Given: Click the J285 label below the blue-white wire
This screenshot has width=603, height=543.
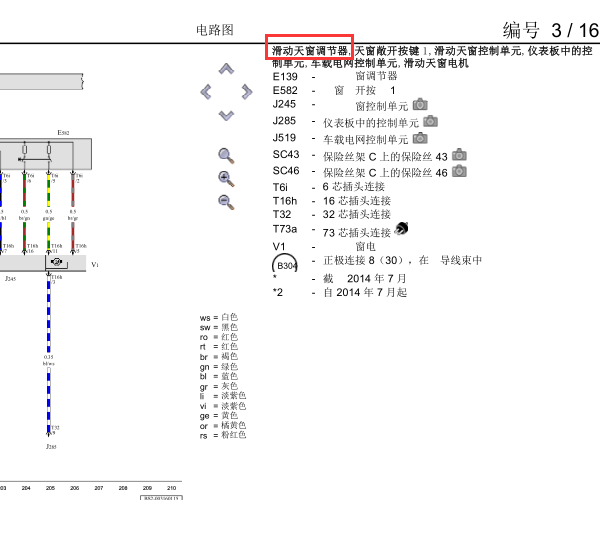Looking at the screenshot, I should (x=51, y=446).
